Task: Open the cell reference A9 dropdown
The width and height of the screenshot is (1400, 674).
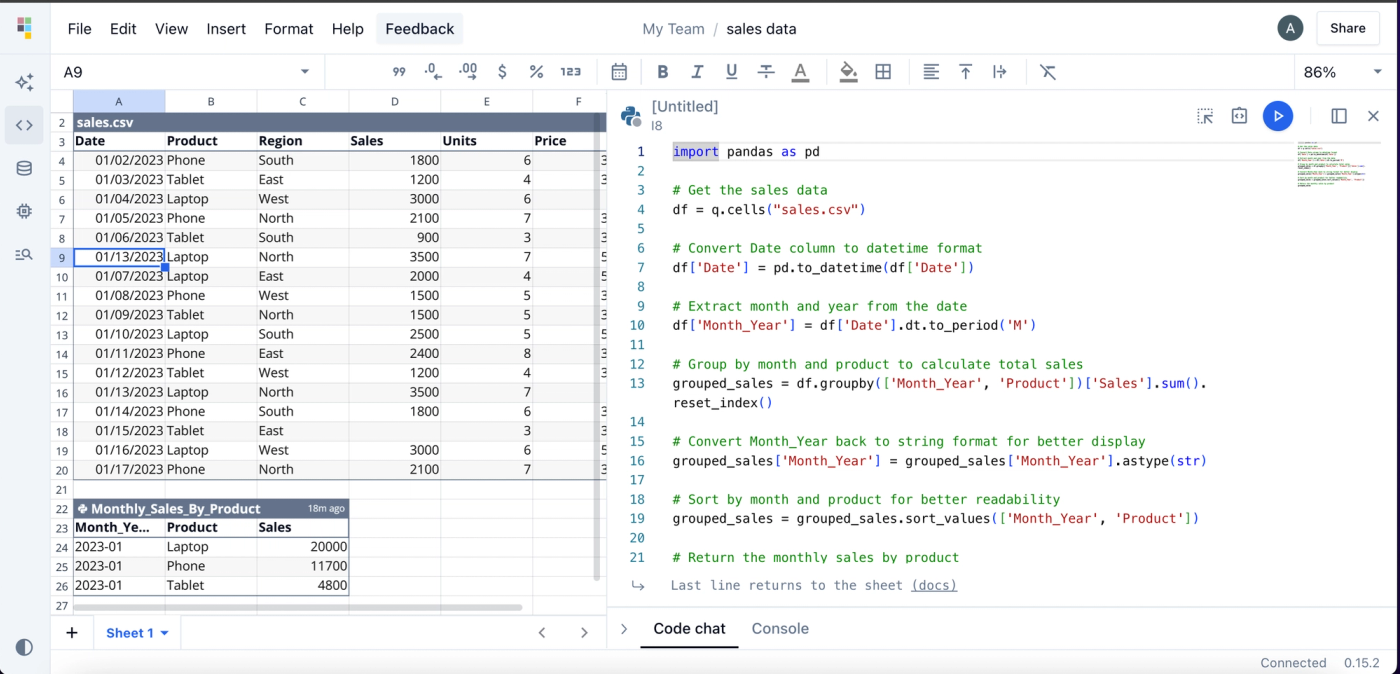Action: pos(305,71)
